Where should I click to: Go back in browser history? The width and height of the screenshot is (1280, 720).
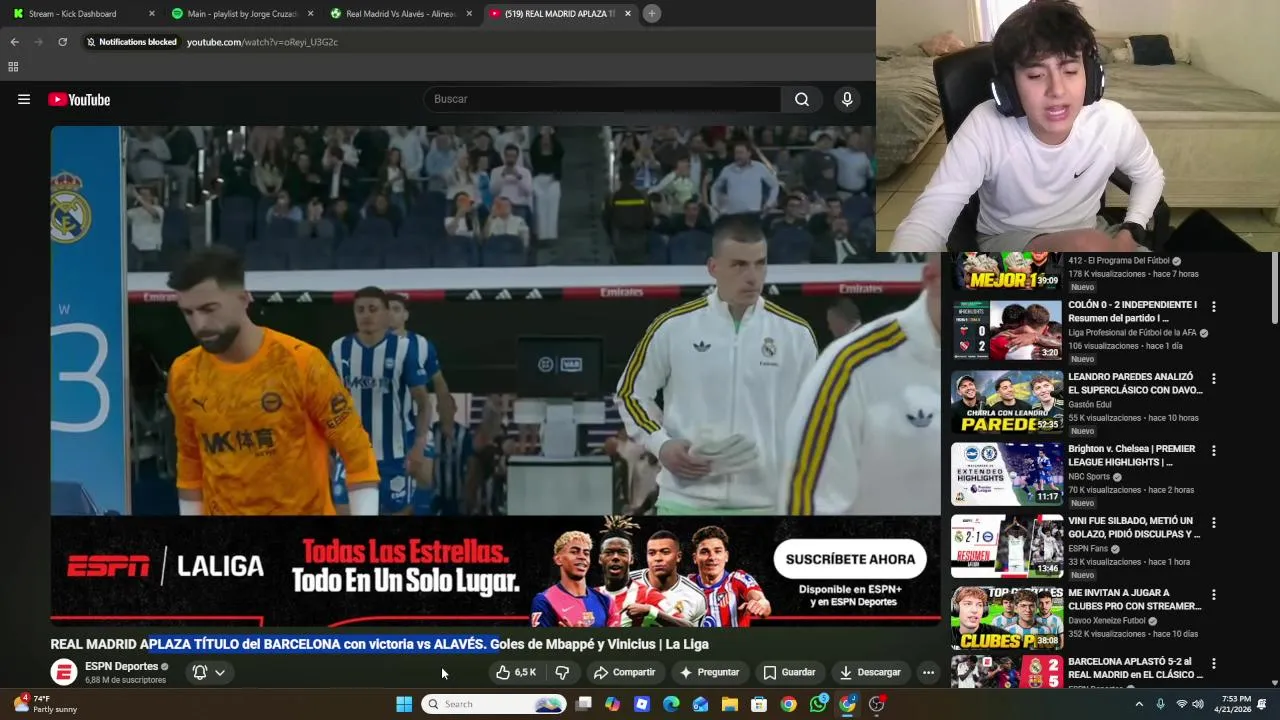[x=14, y=42]
